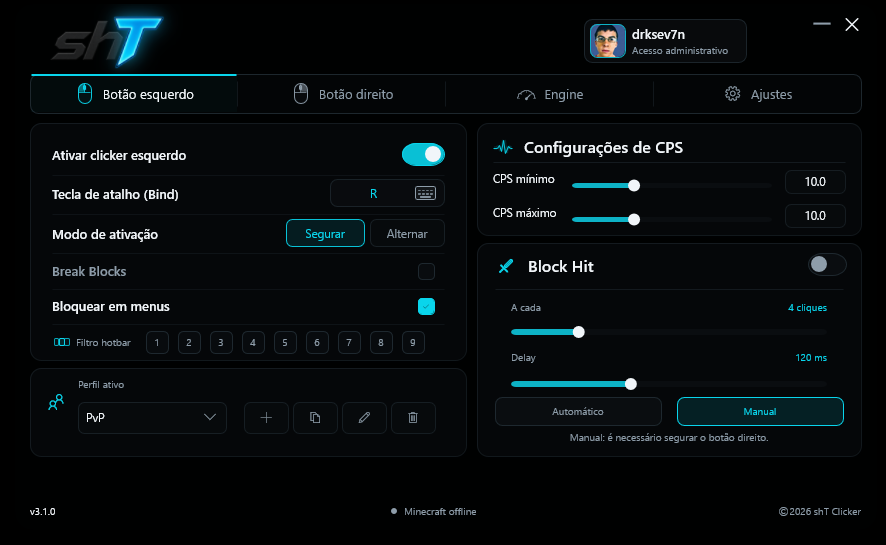Screen dimensions: 886x545
Task: Toggle hotbar slot 8 filter
Action: tap(381, 342)
